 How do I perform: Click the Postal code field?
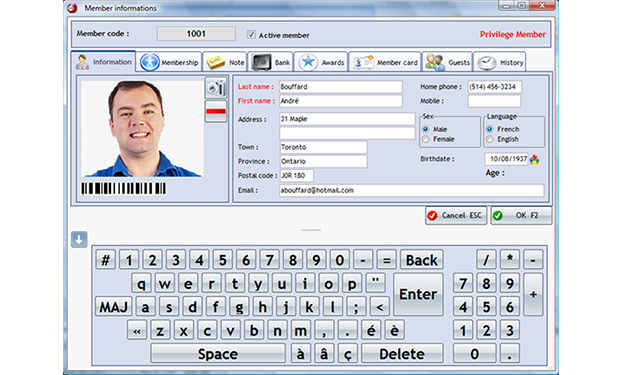(296, 175)
